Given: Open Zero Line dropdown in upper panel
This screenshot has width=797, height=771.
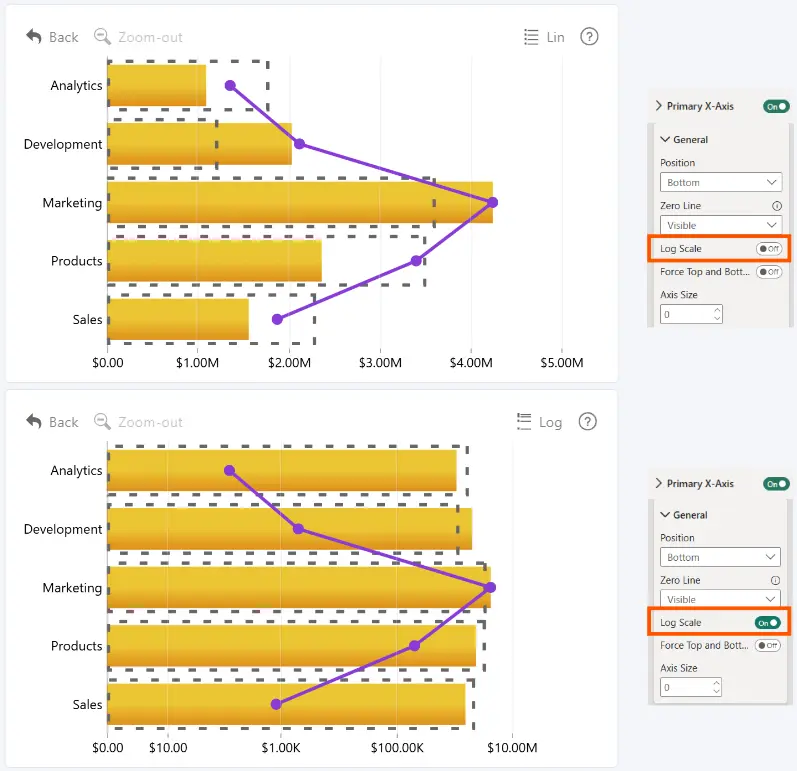Looking at the screenshot, I should [720, 225].
